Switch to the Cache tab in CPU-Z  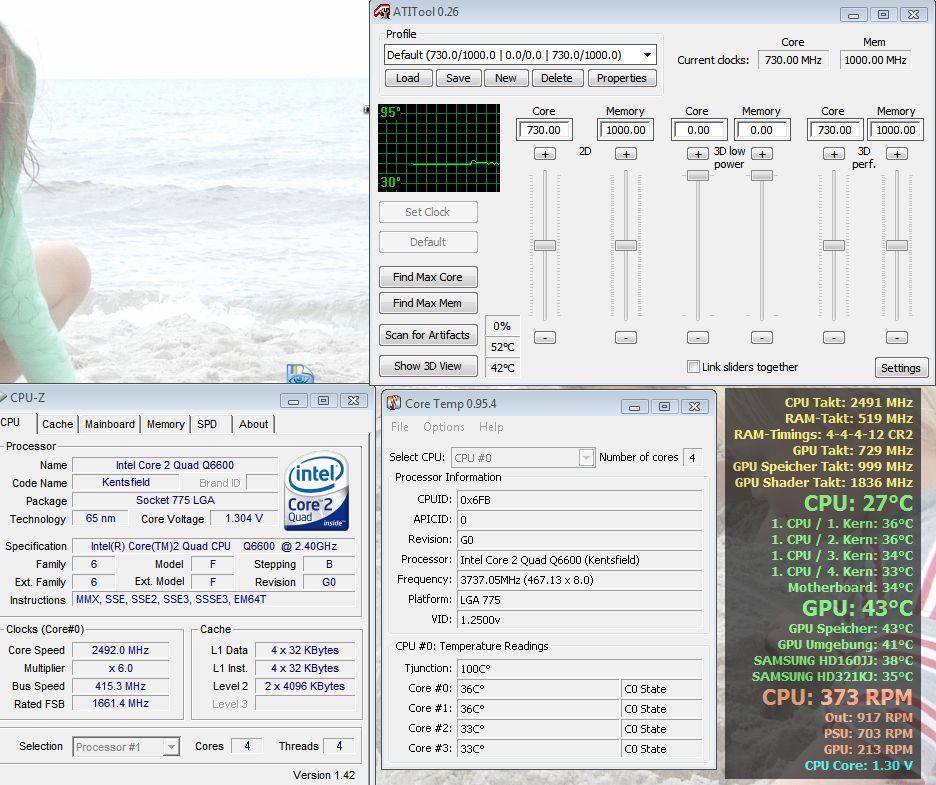point(57,424)
